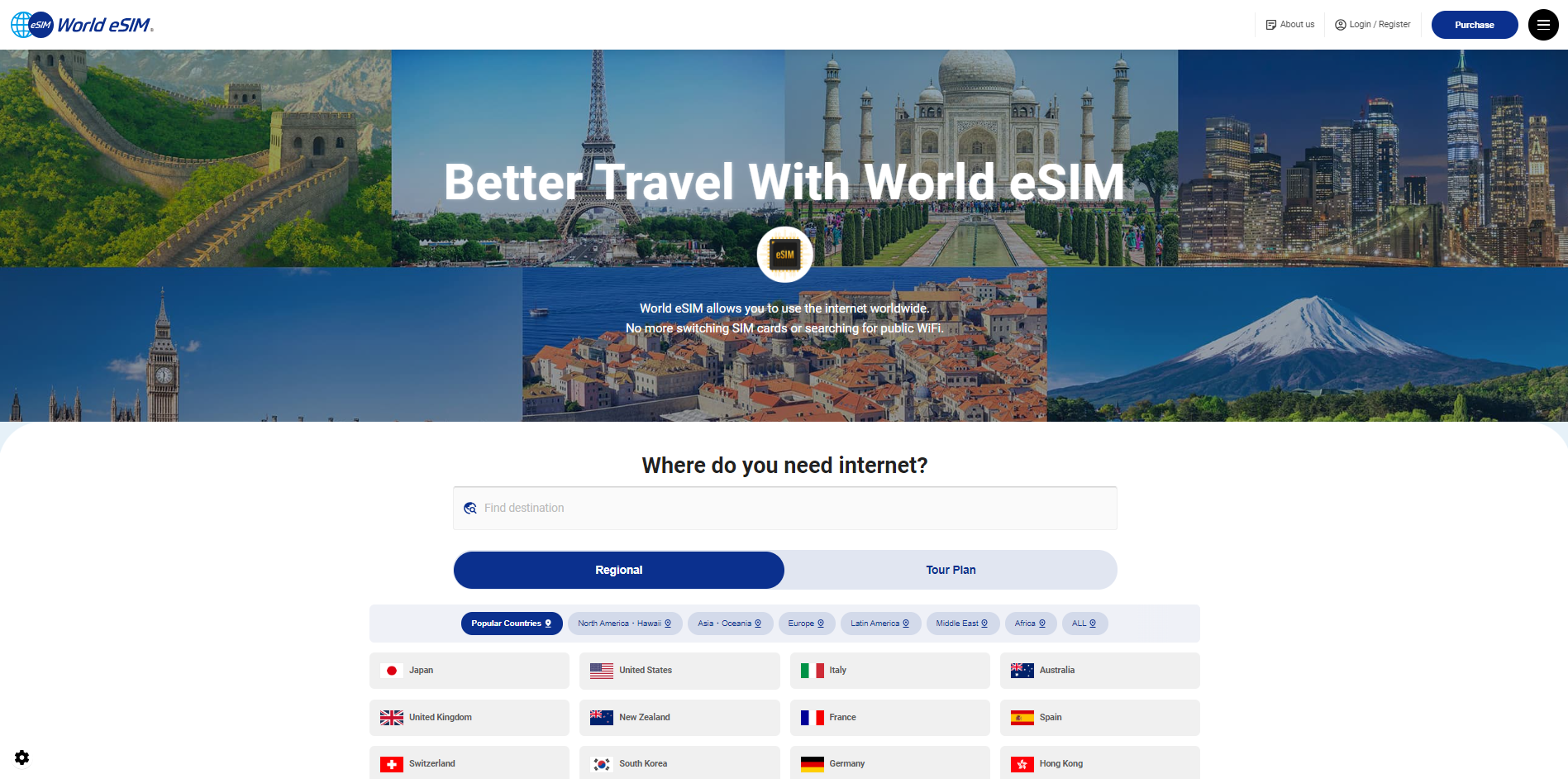Screen dimensions: 1568x779
Task: Open the hamburger menu button
Action: point(1543,25)
